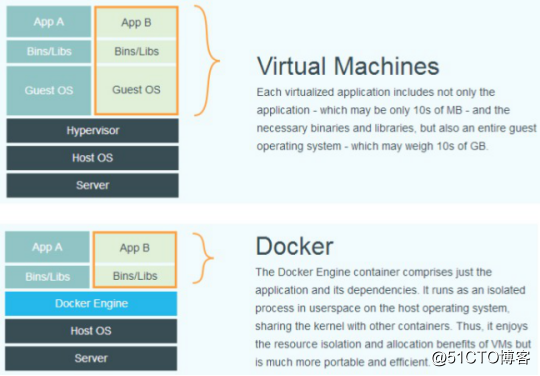Click line "necessary binaries and libraries, but also..."

(x=396, y=128)
